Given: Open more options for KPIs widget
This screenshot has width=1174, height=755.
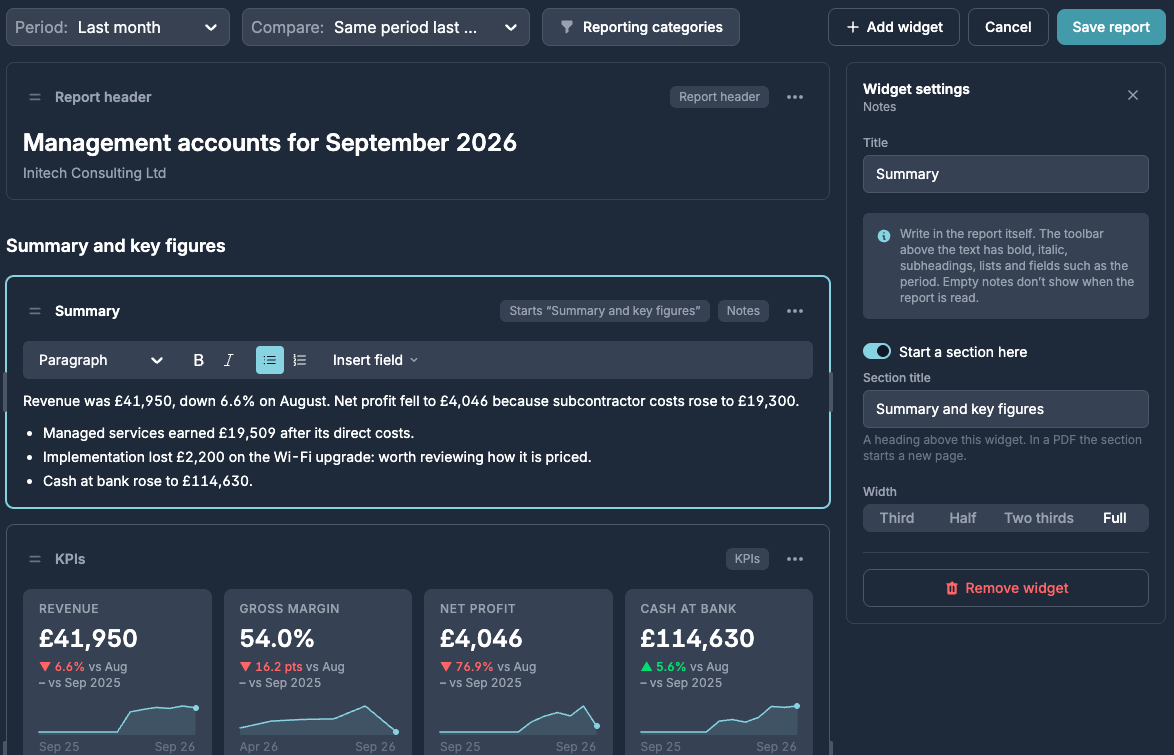Looking at the screenshot, I should click(x=795, y=559).
